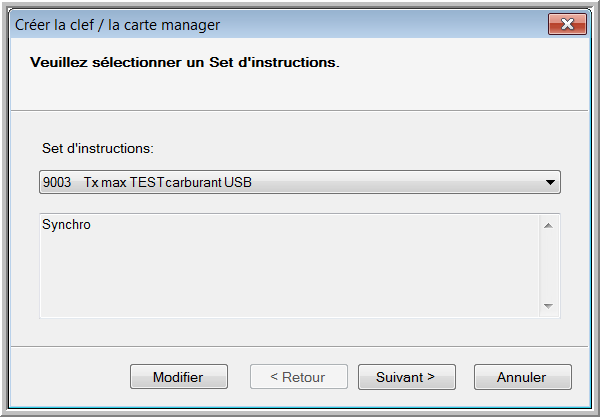
Task: Click the scrollbar track in the description box
Action: [x=548, y=266]
